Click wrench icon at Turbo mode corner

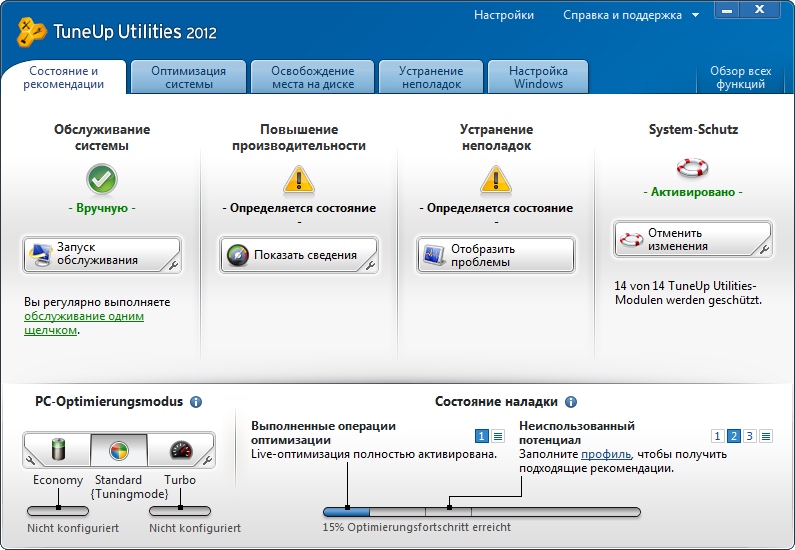(x=207, y=460)
